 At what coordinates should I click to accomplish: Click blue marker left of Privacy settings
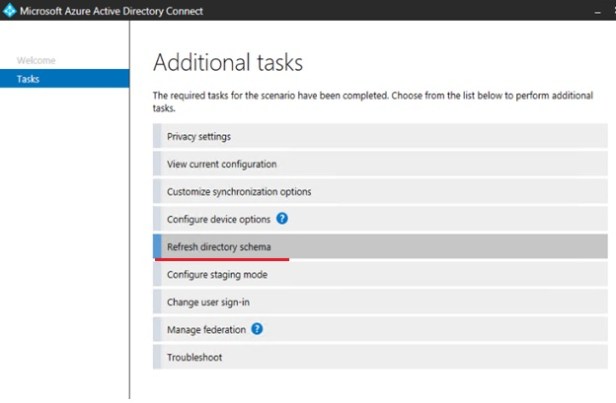(156, 136)
